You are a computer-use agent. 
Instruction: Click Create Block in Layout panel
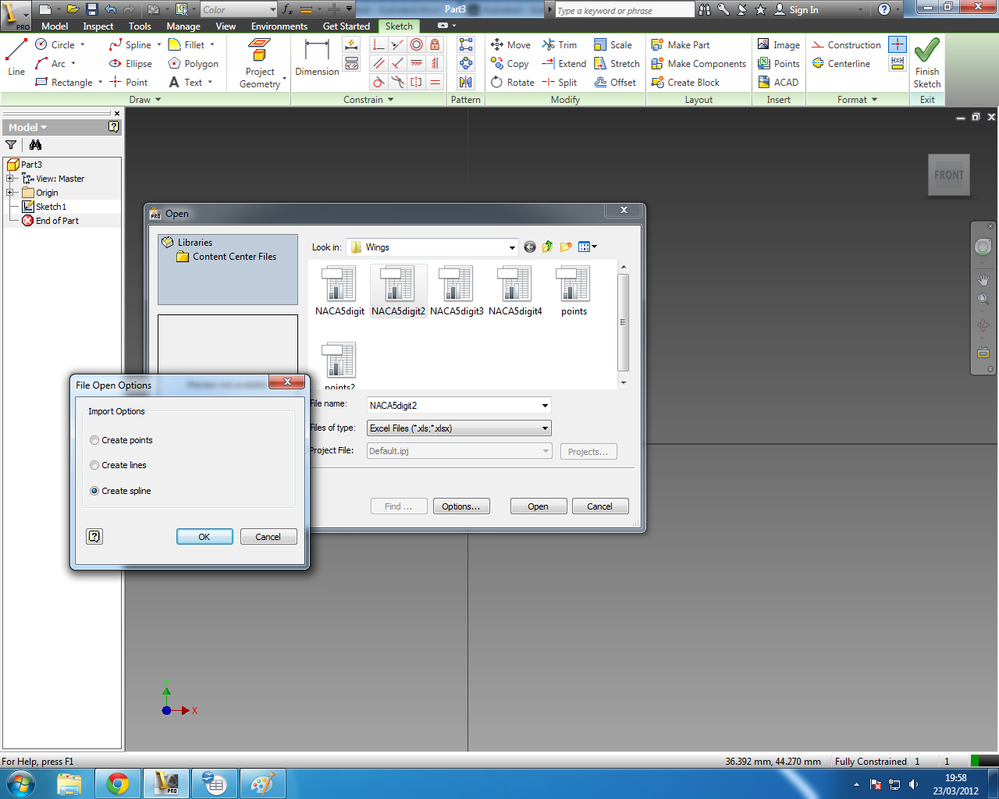point(686,82)
